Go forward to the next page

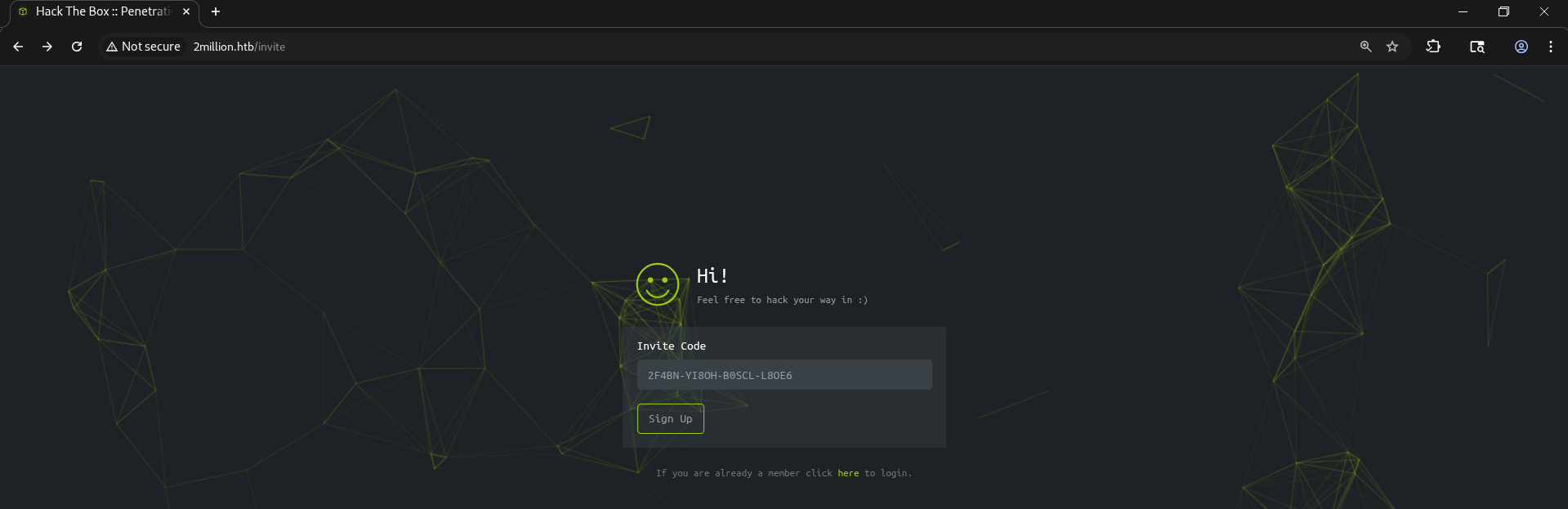click(x=47, y=47)
